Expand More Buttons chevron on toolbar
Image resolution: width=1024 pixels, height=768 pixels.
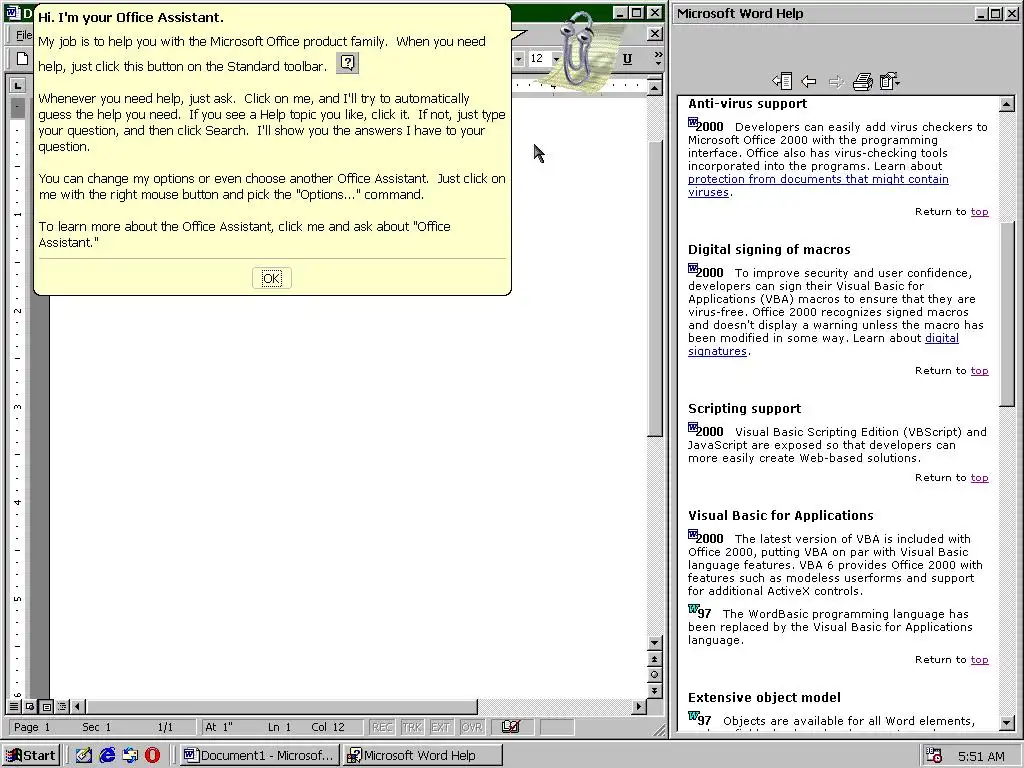pos(658,59)
